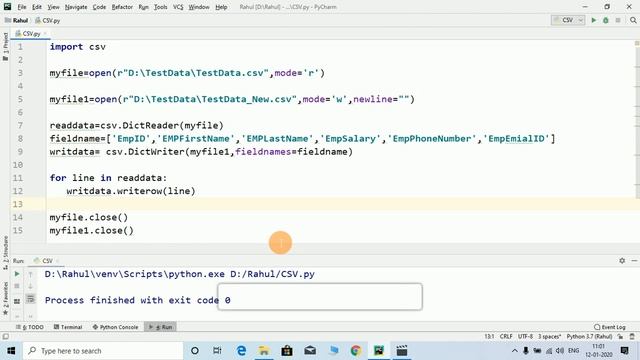Open the Structure sidebar tab
Image resolution: width=640 pixels, height=360 pixels.
tap(5, 252)
